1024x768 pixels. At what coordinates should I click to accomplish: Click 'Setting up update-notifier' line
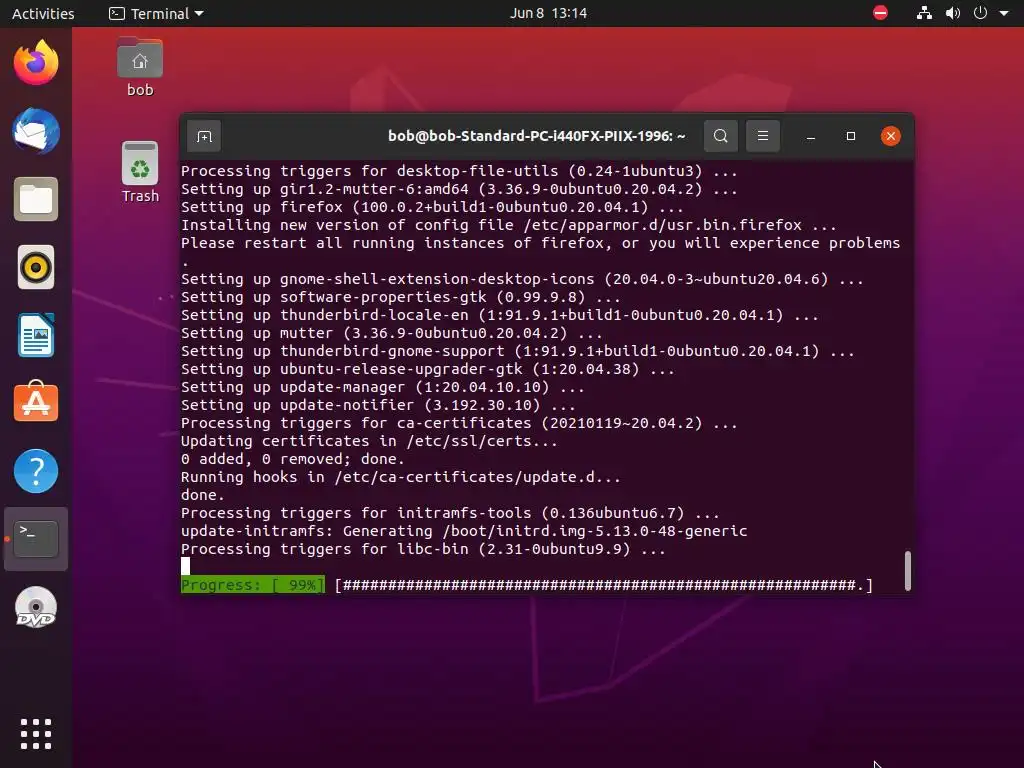[x=378, y=405]
